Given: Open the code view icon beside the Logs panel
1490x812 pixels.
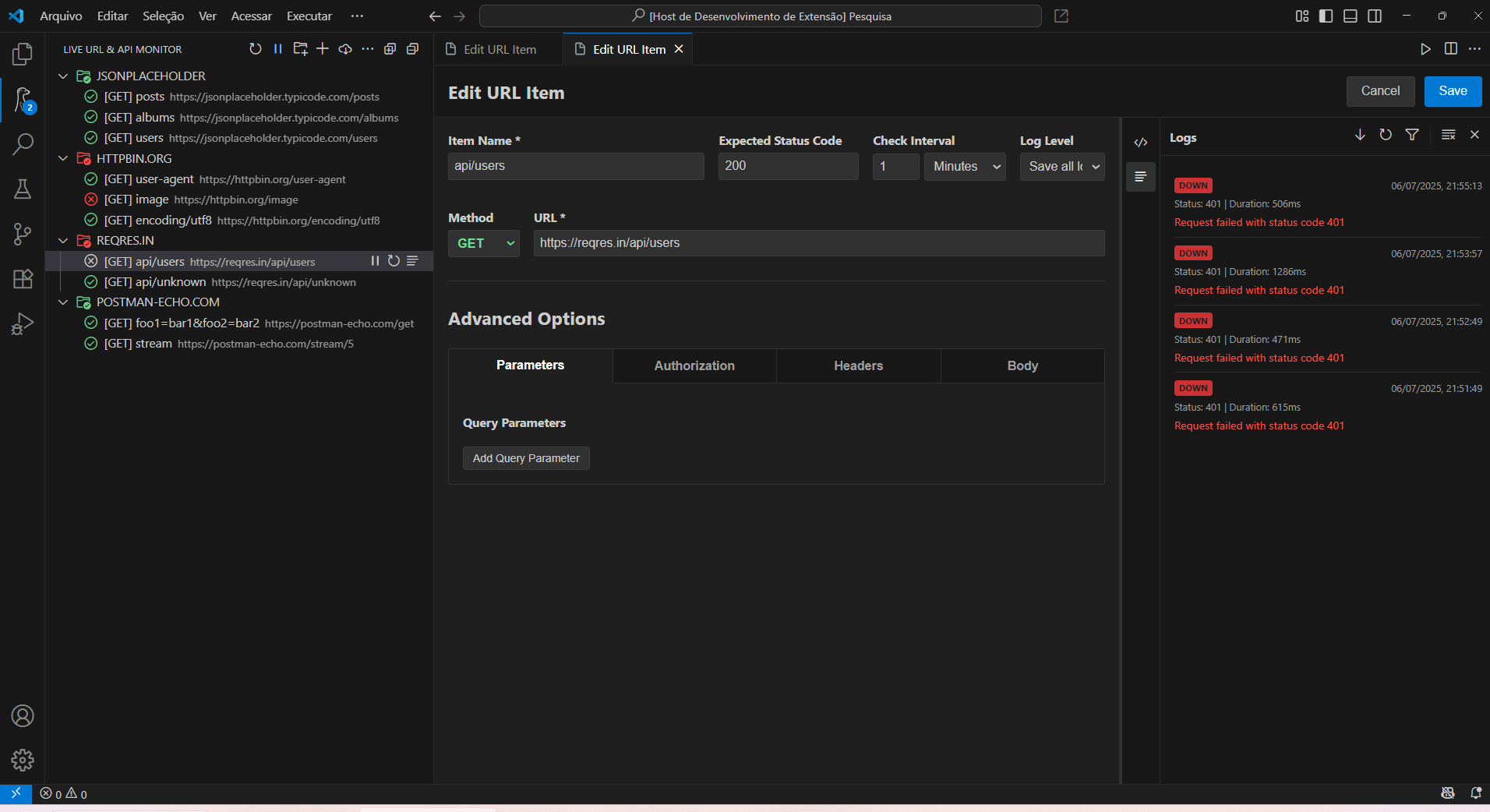Looking at the screenshot, I should pos(1141,142).
